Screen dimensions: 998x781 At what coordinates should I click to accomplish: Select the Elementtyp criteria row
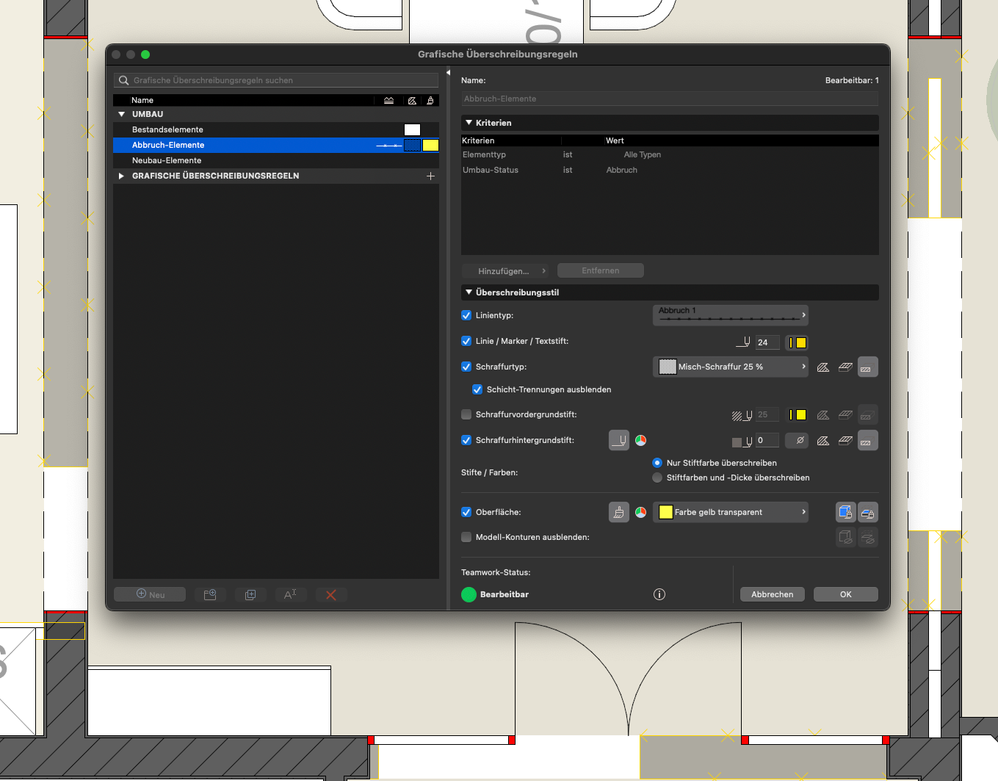(670, 155)
